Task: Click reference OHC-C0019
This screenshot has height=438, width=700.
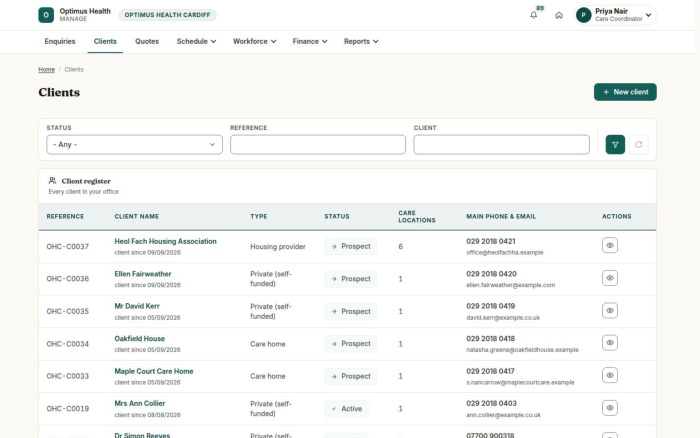Action: [68, 409]
